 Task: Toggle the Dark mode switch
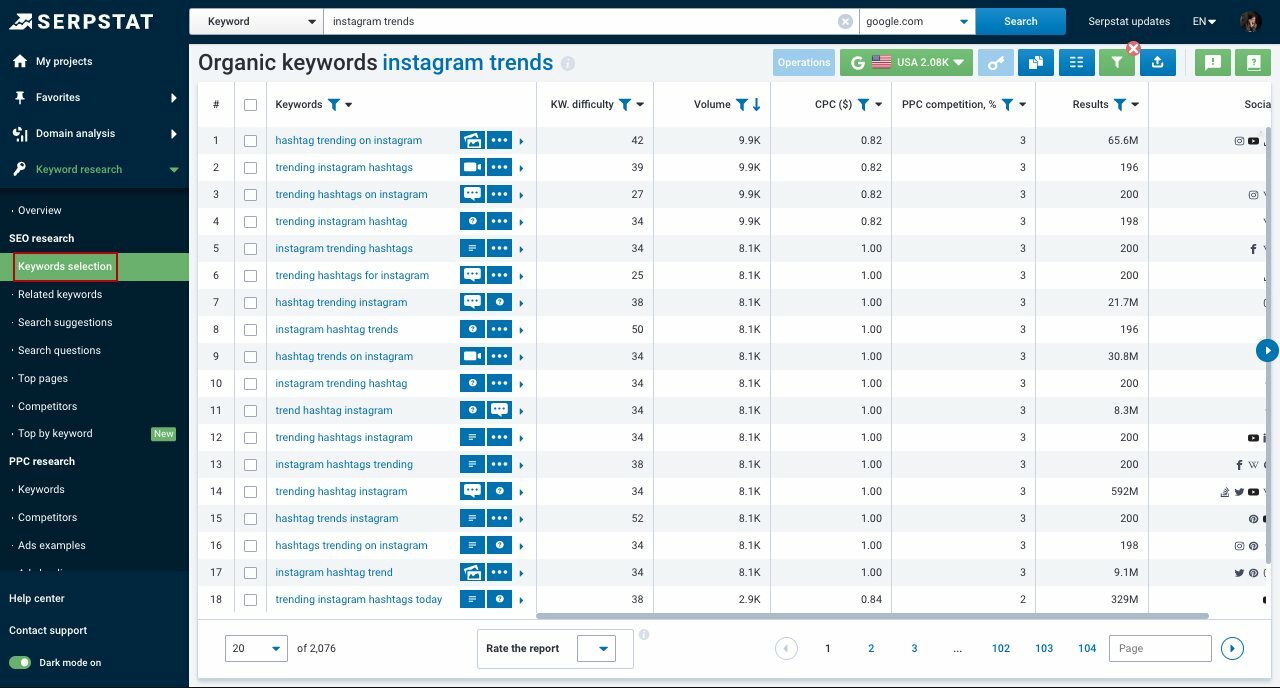[x=22, y=662]
